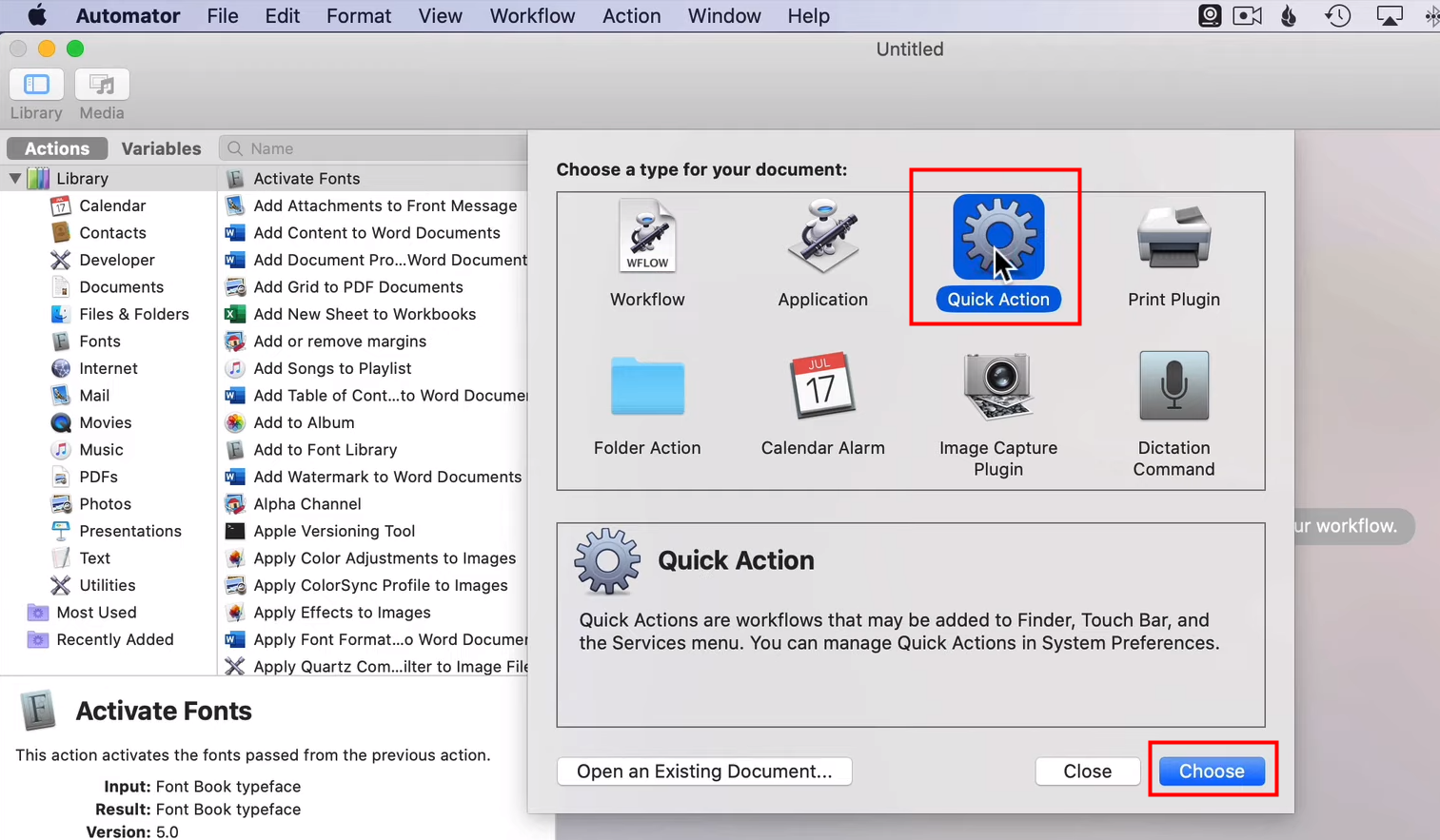Open the Media browser toolbar button
The image size is (1440, 840).
(102, 85)
